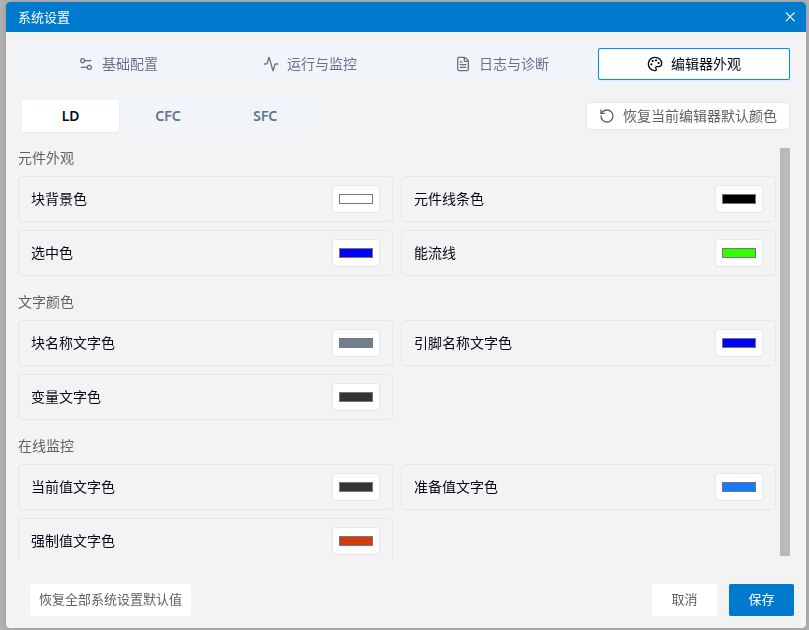Pick the 变量文字色 color swatch
The image size is (809, 630).
pyautogui.click(x=356, y=397)
